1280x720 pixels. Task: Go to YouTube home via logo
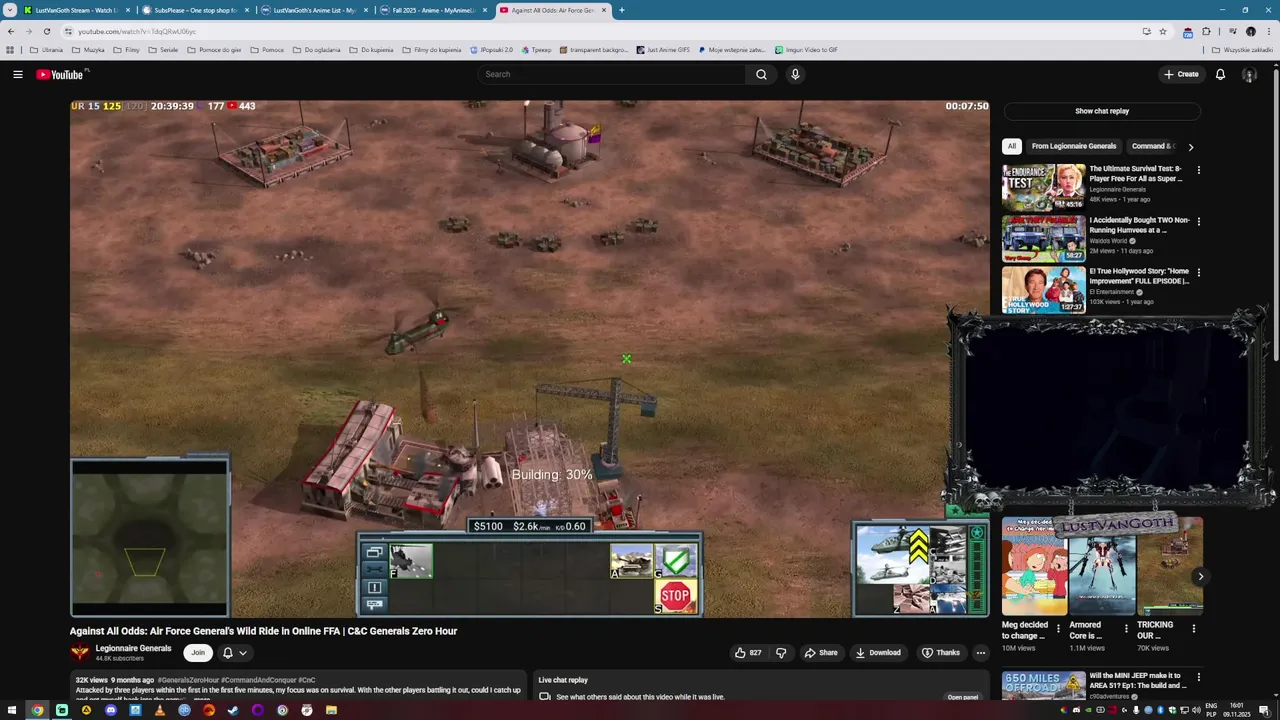(x=62, y=74)
